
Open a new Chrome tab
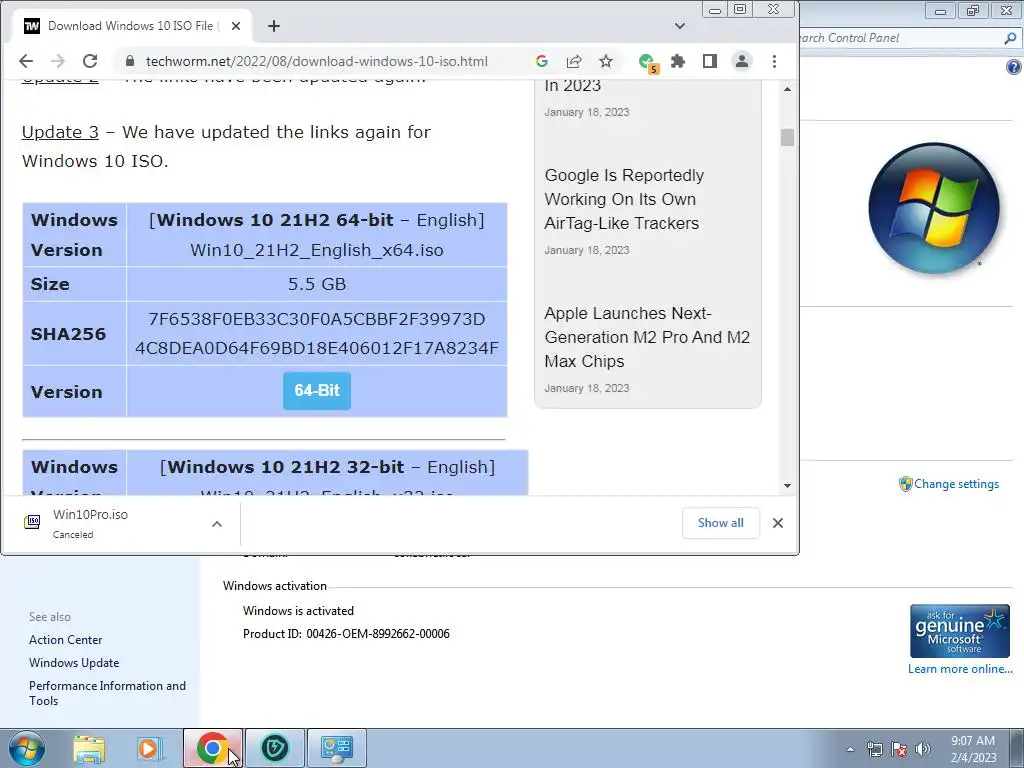point(274,26)
